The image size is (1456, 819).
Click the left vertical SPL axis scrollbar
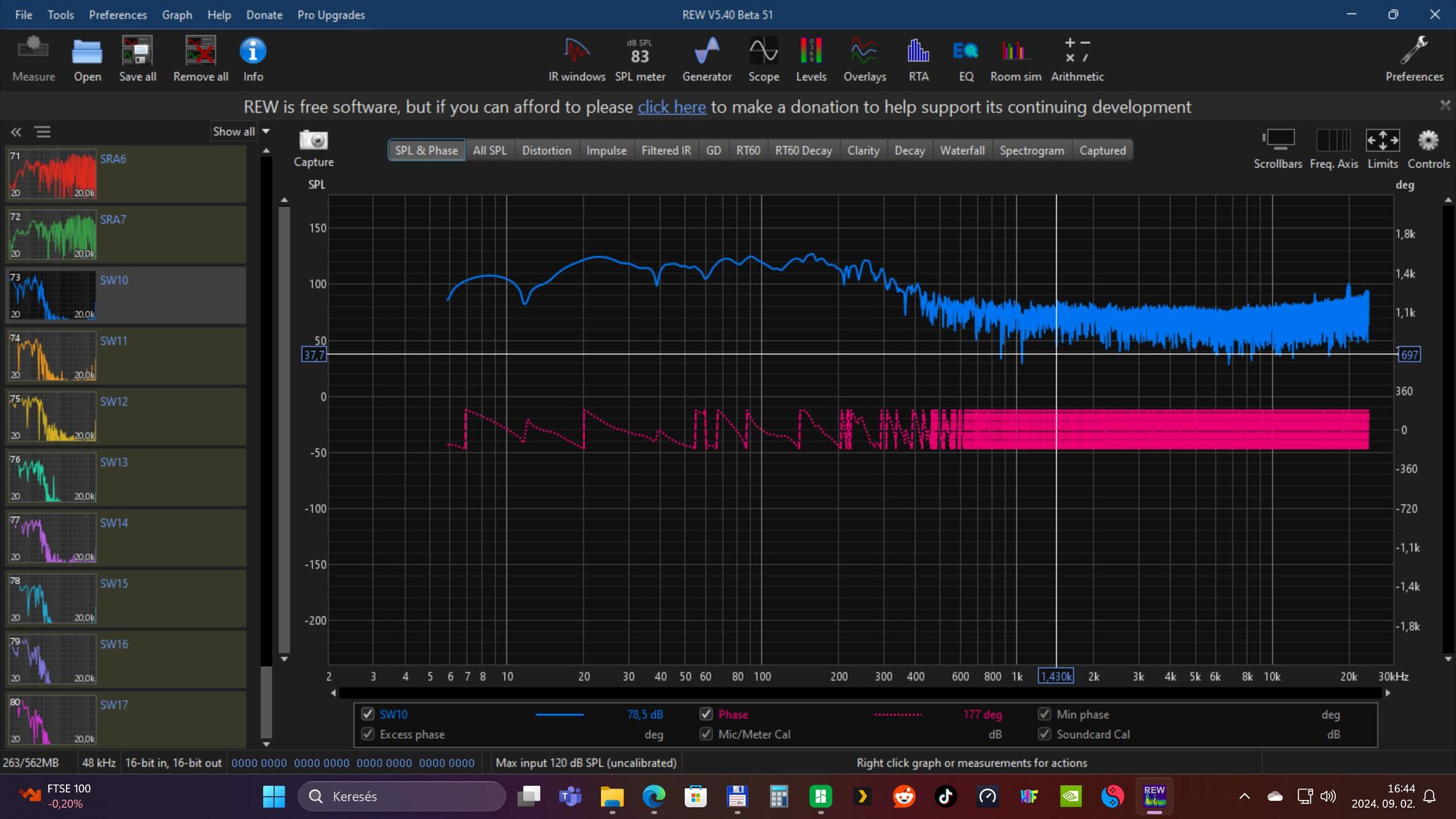point(284,429)
